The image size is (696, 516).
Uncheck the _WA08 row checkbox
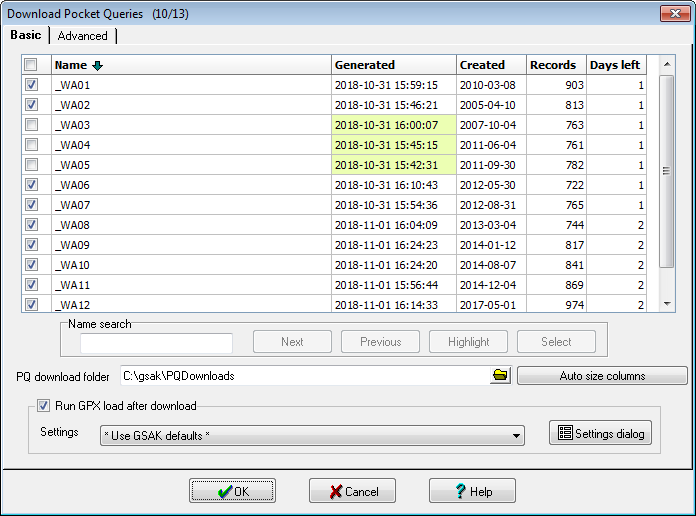[x=31, y=224]
